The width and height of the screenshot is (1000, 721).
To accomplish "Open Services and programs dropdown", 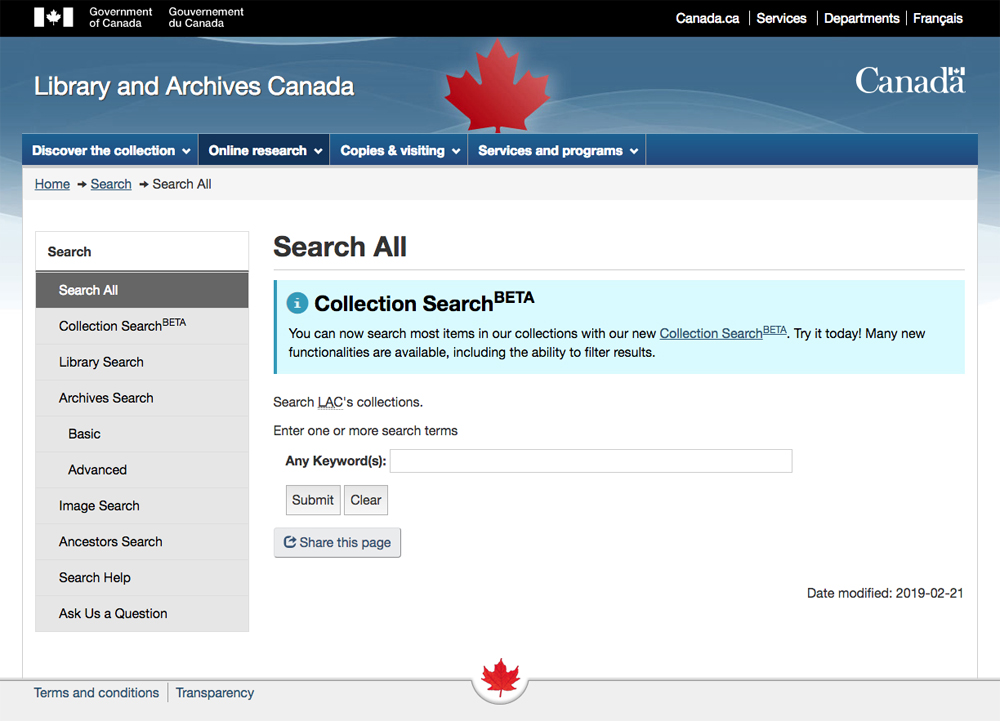I will [x=557, y=150].
